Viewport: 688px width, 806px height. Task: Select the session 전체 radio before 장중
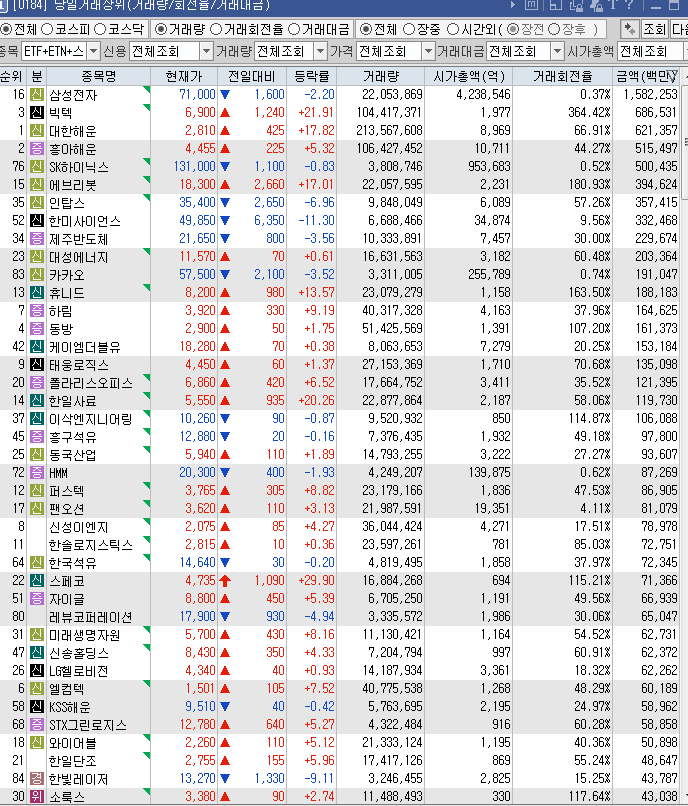(x=366, y=29)
